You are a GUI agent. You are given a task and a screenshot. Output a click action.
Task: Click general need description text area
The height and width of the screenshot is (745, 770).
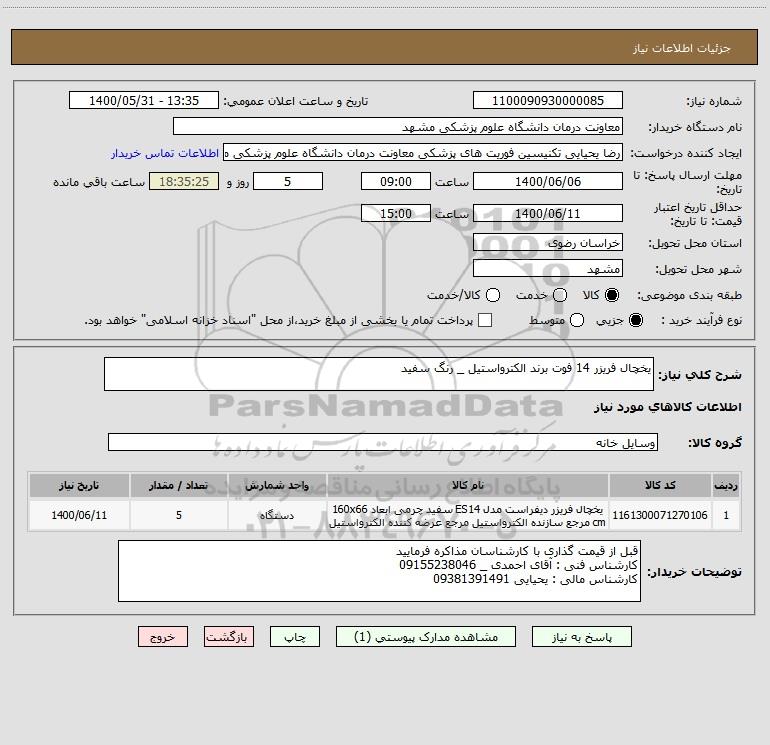[379, 374]
